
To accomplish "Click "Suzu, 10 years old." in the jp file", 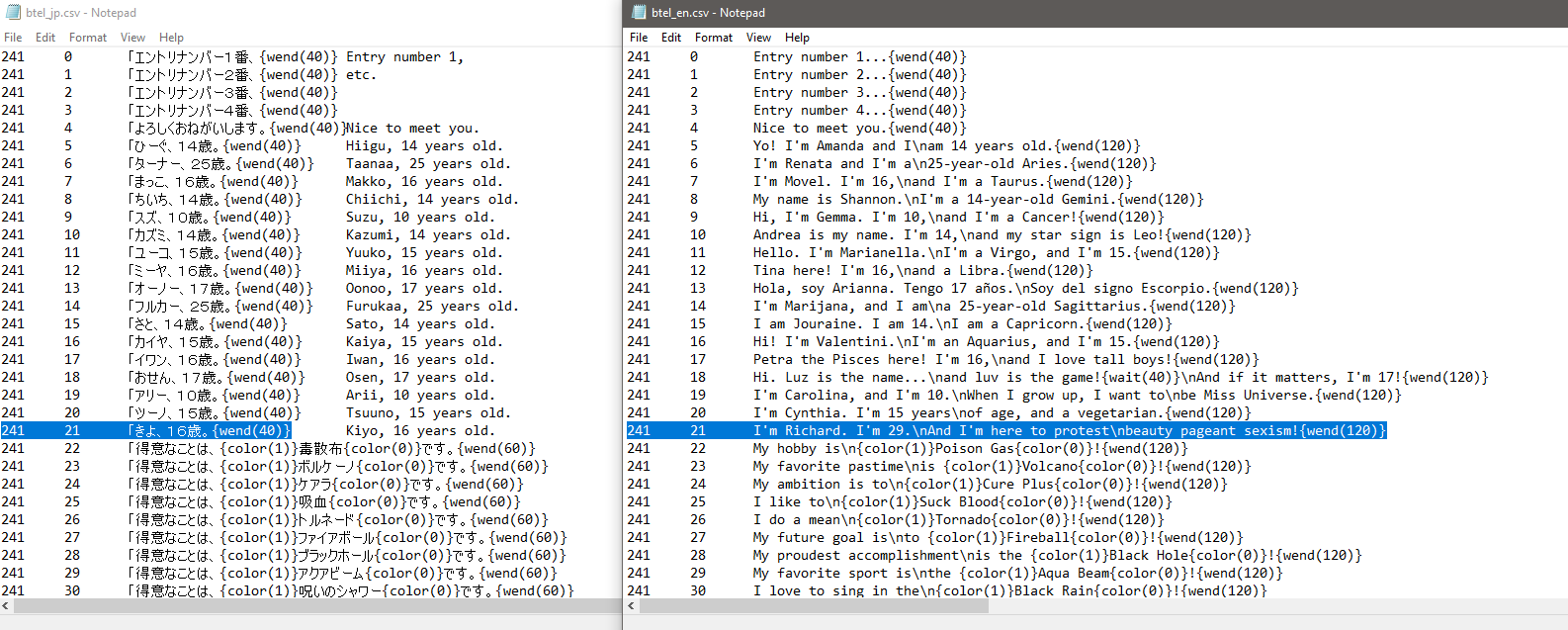I will pyautogui.click(x=420, y=217).
